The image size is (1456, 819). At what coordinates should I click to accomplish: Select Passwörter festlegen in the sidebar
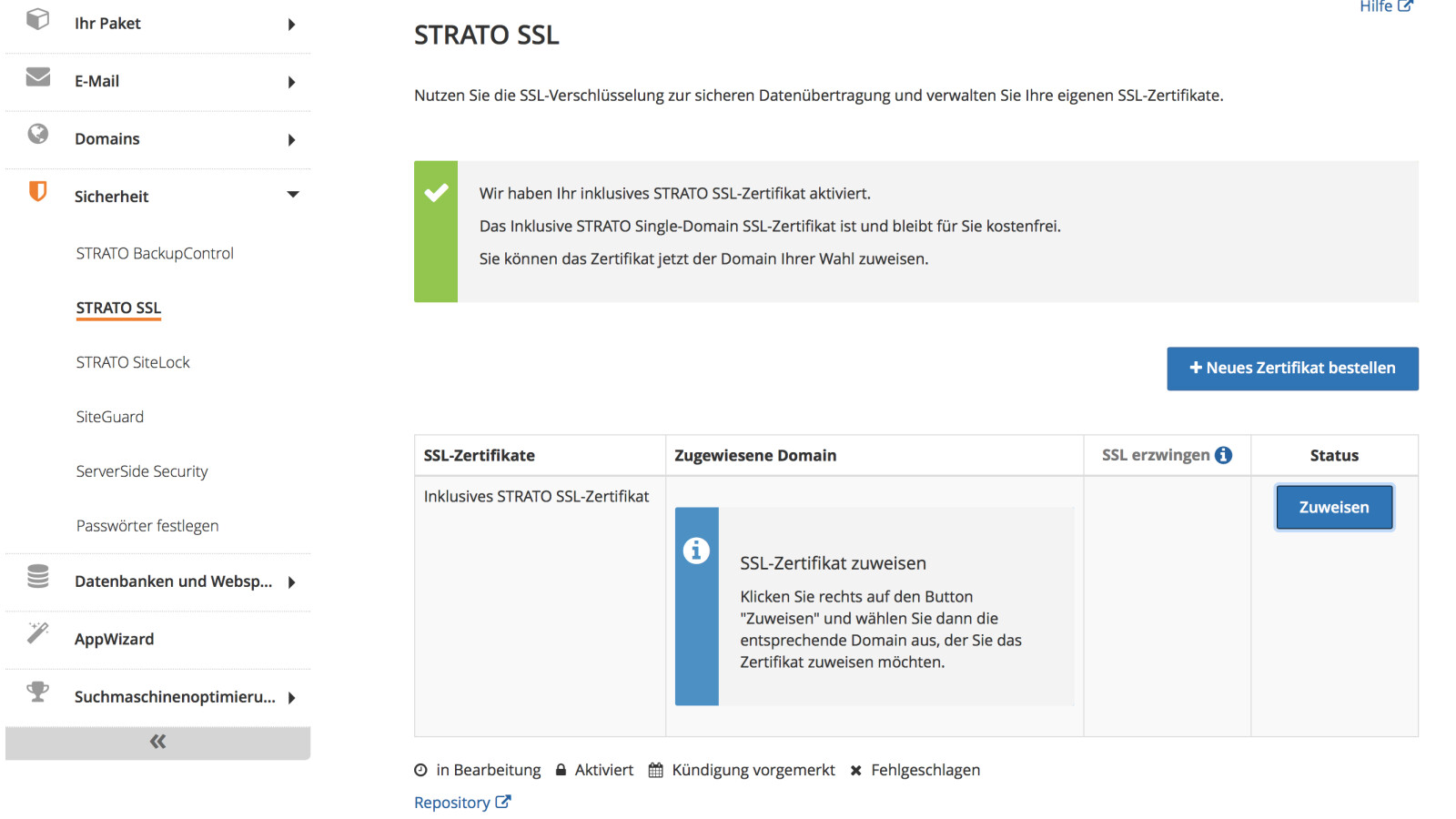147,525
